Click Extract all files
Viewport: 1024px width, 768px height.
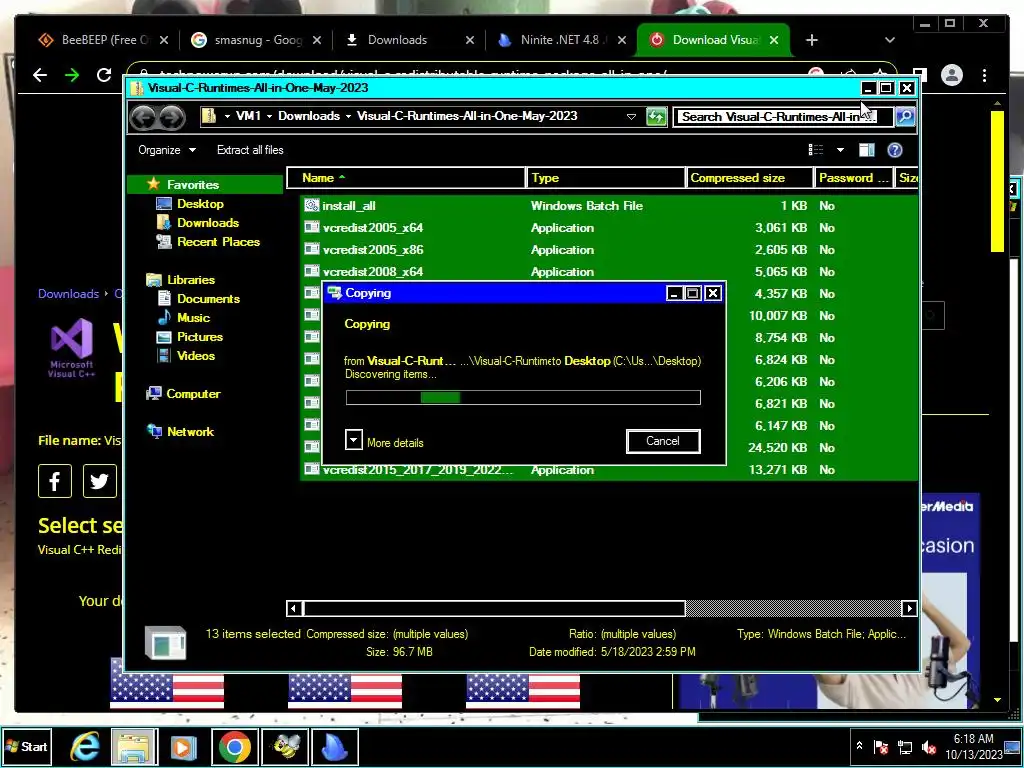coord(250,150)
